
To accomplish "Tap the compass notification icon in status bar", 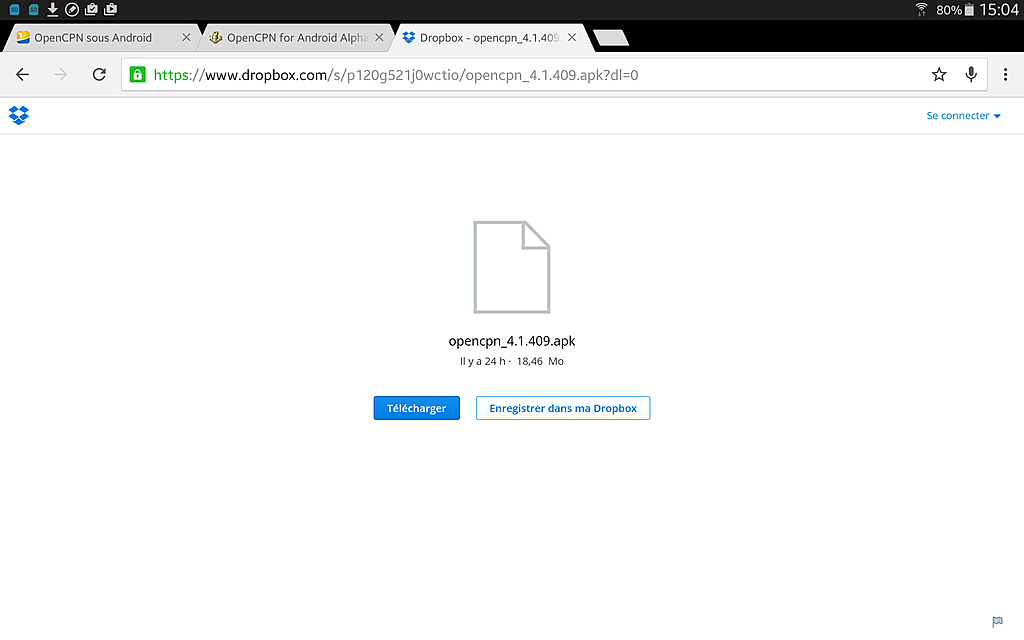I will coord(72,9).
